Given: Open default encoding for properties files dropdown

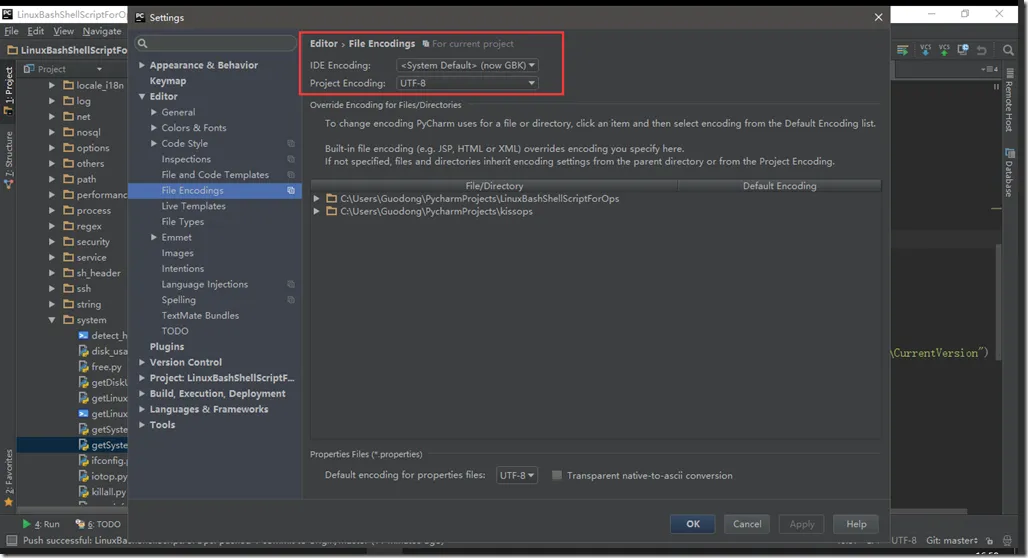Looking at the screenshot, I should pos(517,475).
